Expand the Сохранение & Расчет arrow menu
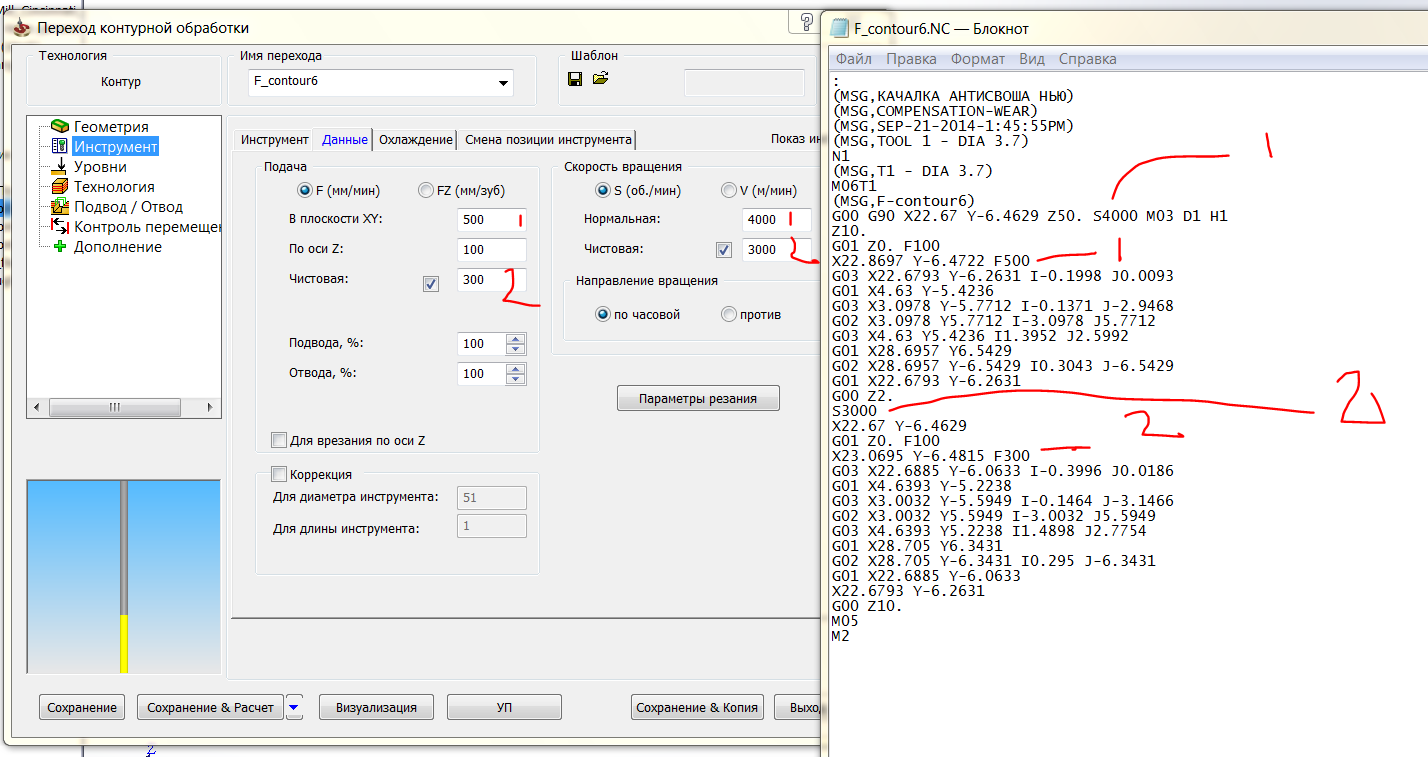The width and height of the screenshot is (1428, 757). (x=293, y=708)
